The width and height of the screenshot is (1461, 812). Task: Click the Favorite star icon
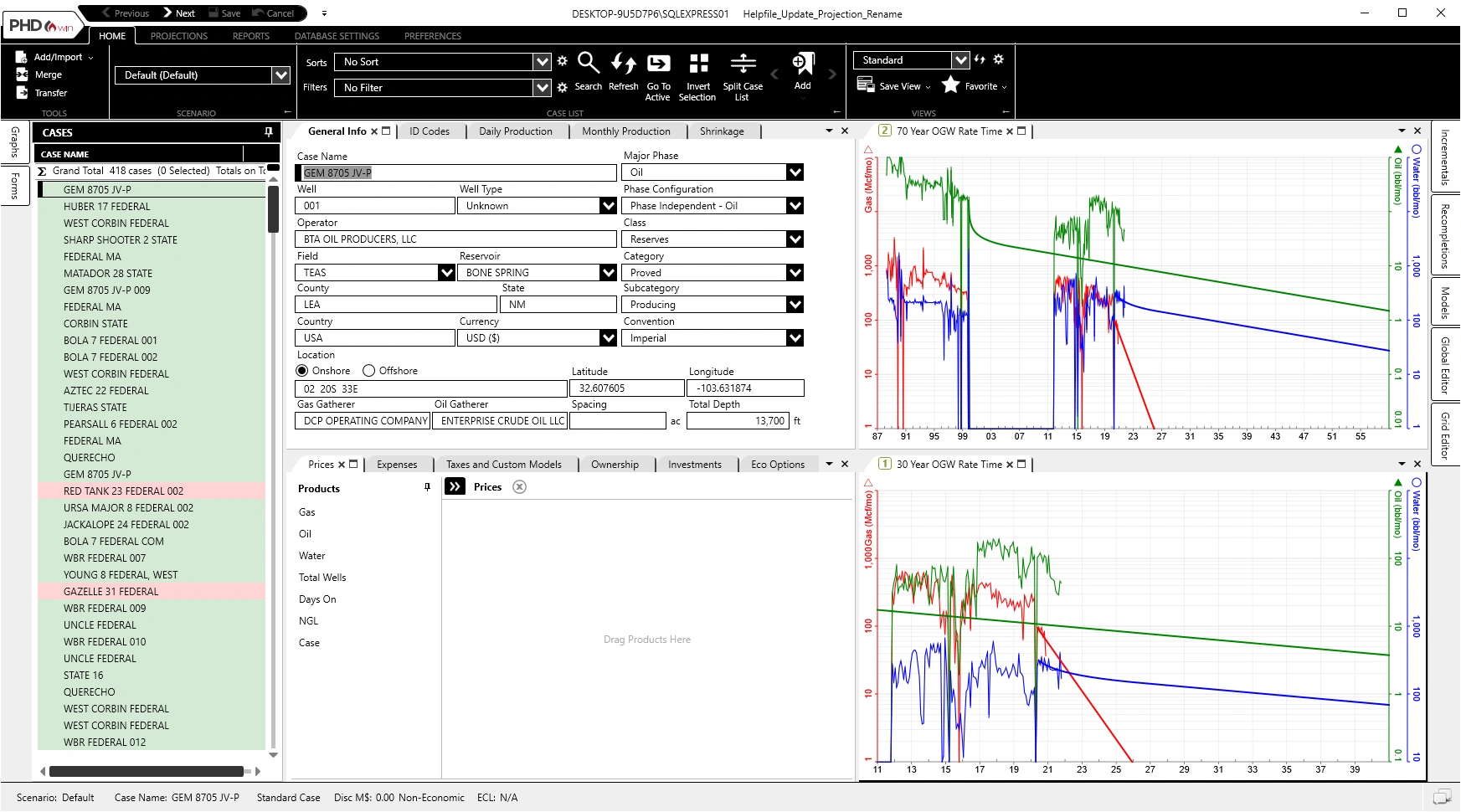click(x=950, y=85)
